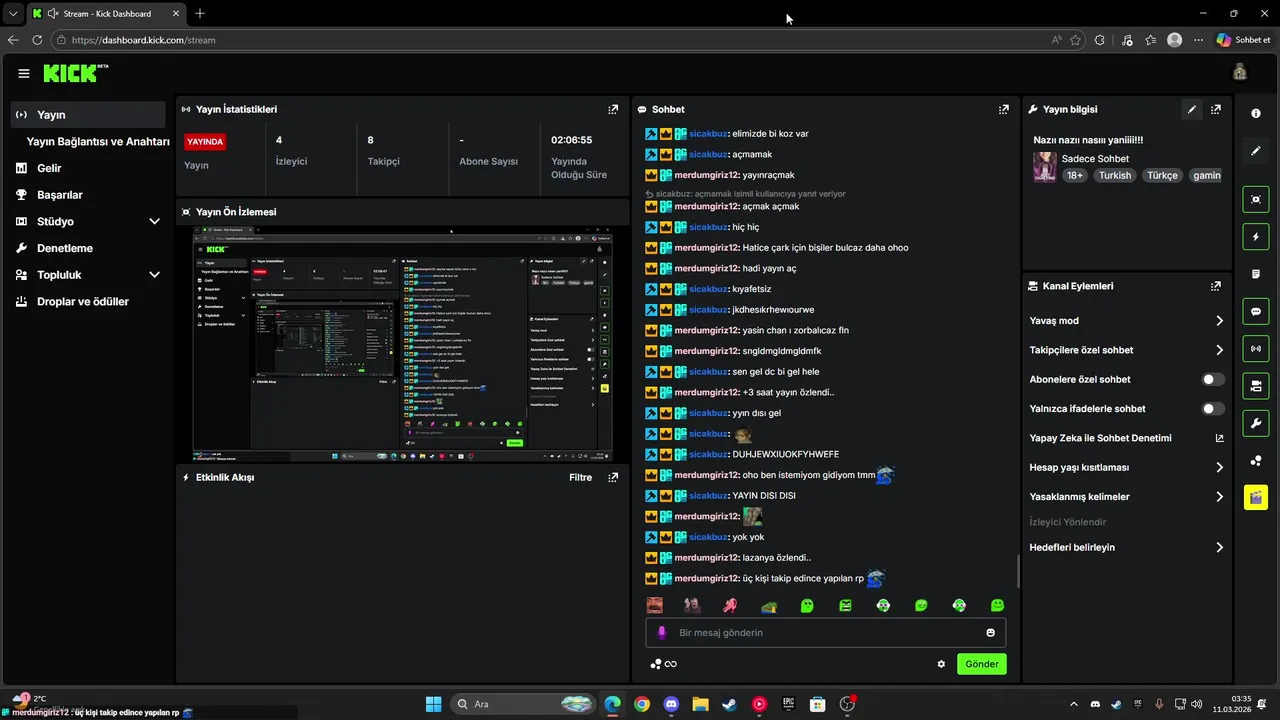Open the profile avatar at top right
The width and height of the screenshot is (1280, 720).
pos(1240,72)
